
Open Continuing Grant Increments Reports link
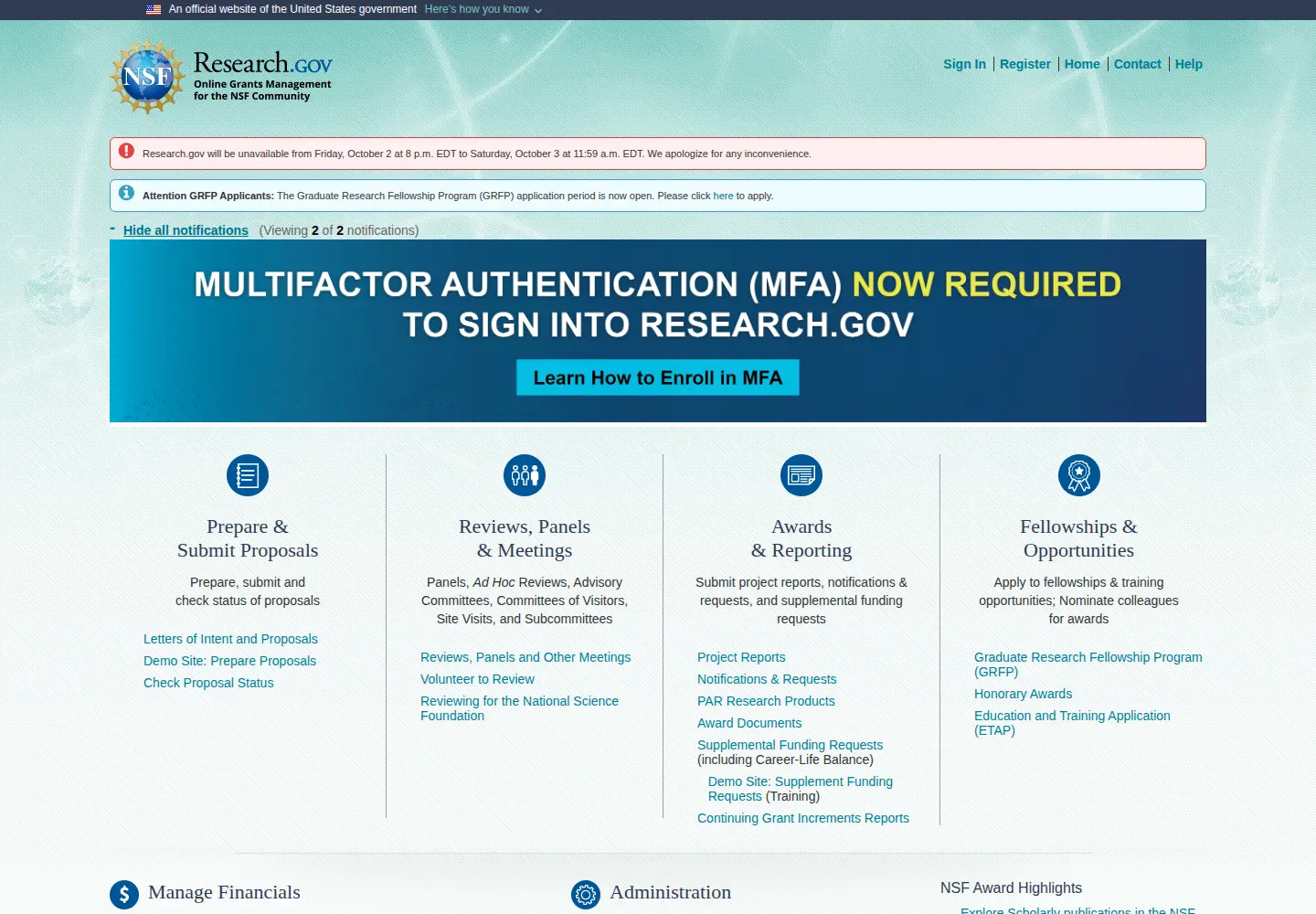click(803, 818)
